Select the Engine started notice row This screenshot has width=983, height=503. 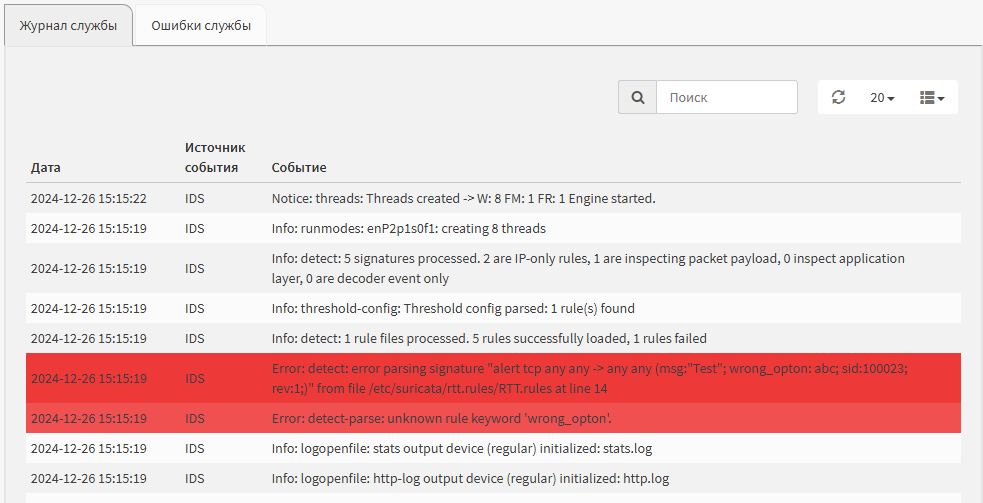click(493, 198)
